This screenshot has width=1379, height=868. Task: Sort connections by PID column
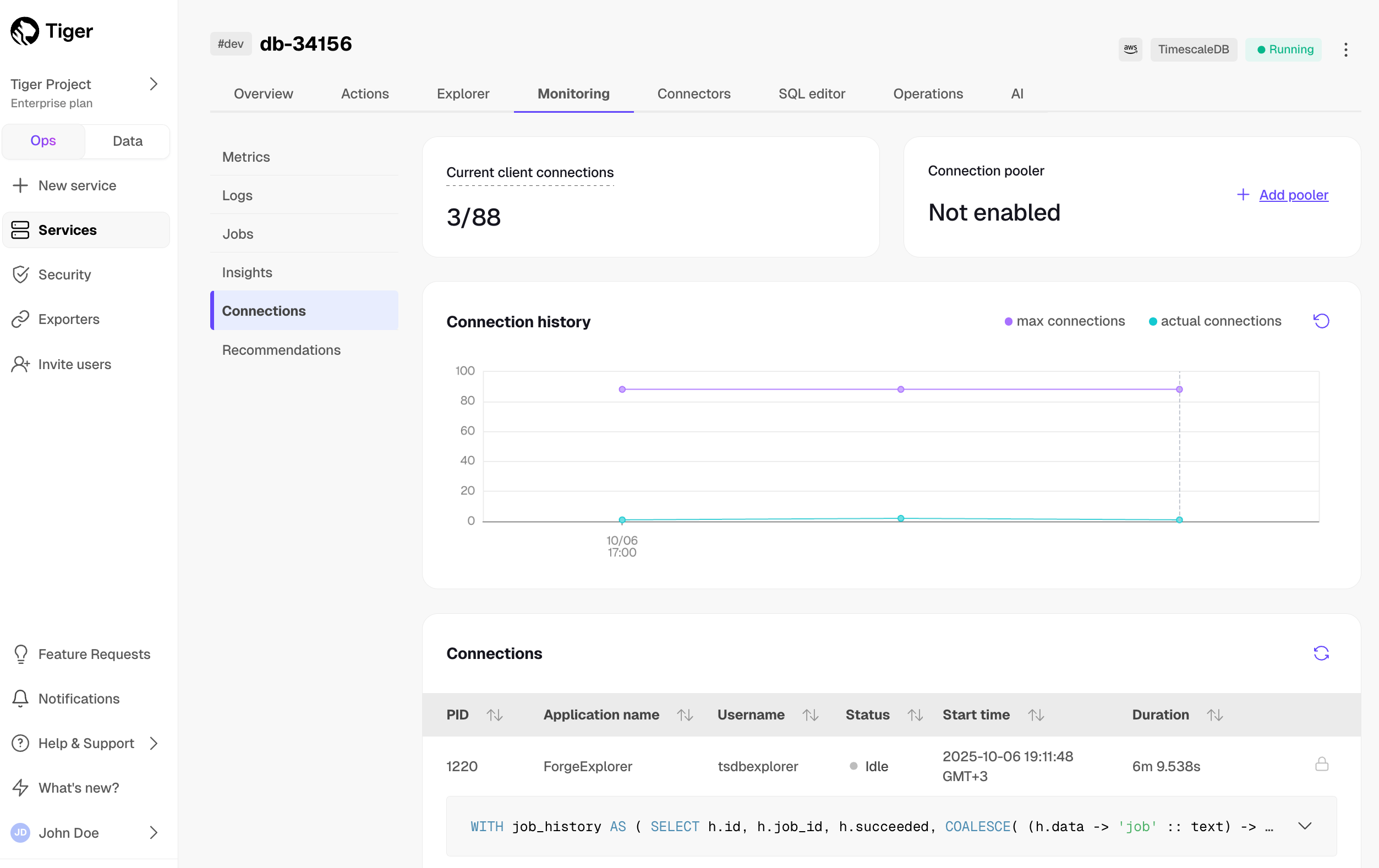pyautogui.click(x=494, y=715)
